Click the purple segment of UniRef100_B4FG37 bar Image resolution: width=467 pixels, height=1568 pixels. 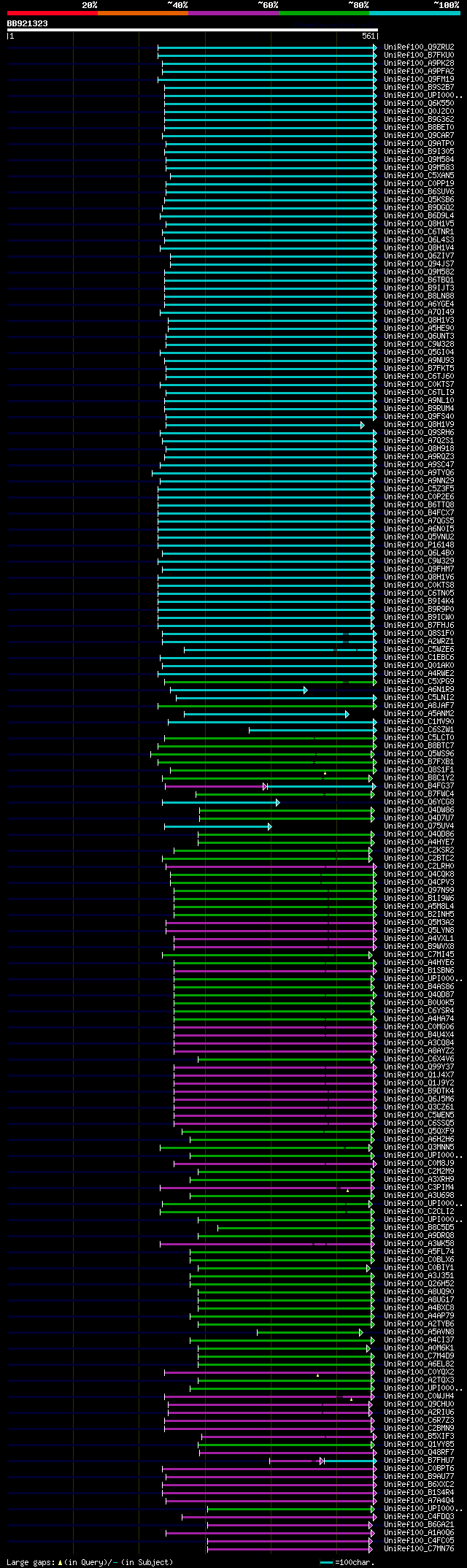pyautogui.click(x=216, y=786)
